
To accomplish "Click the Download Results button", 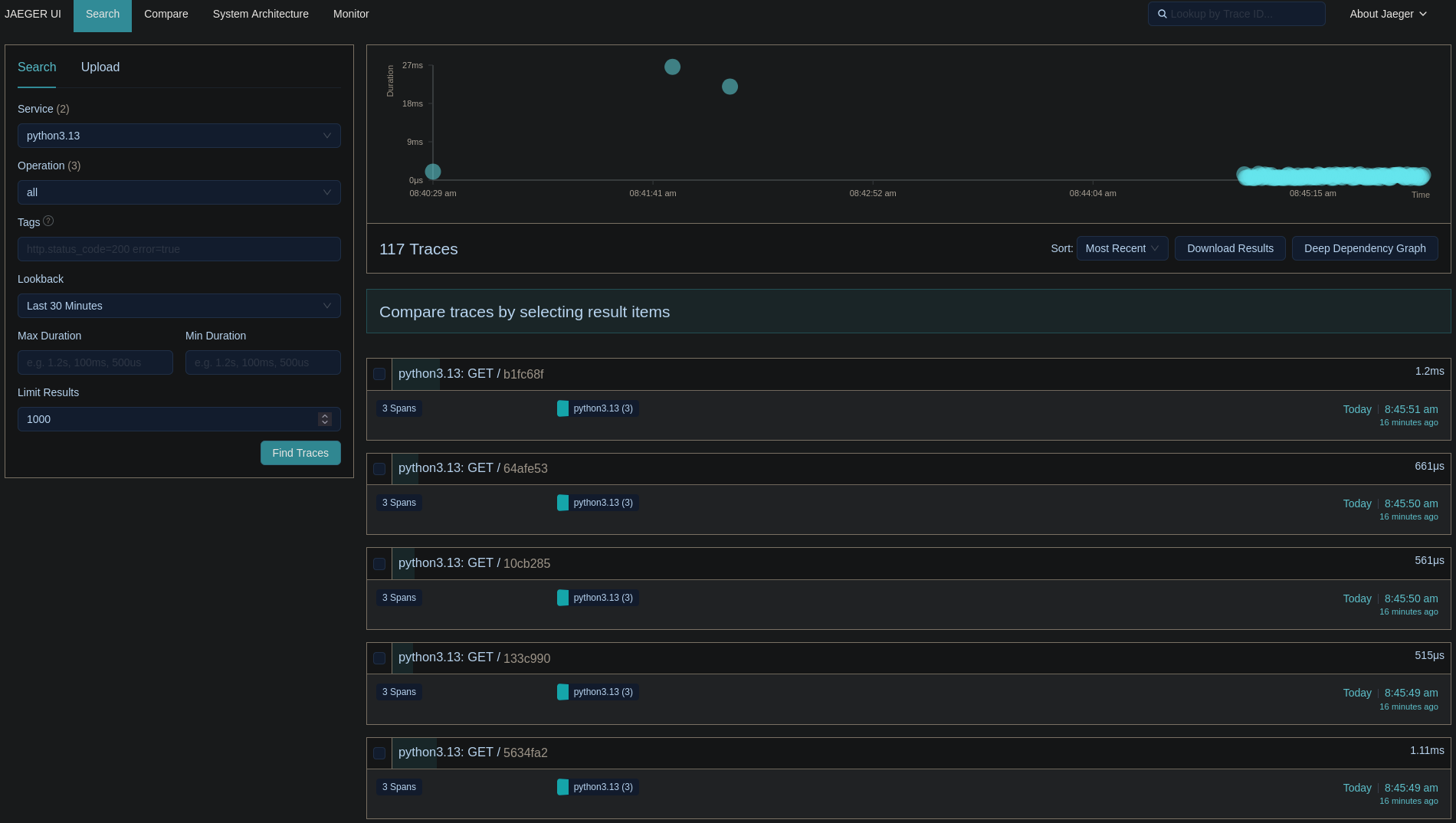I will 1229,248.
